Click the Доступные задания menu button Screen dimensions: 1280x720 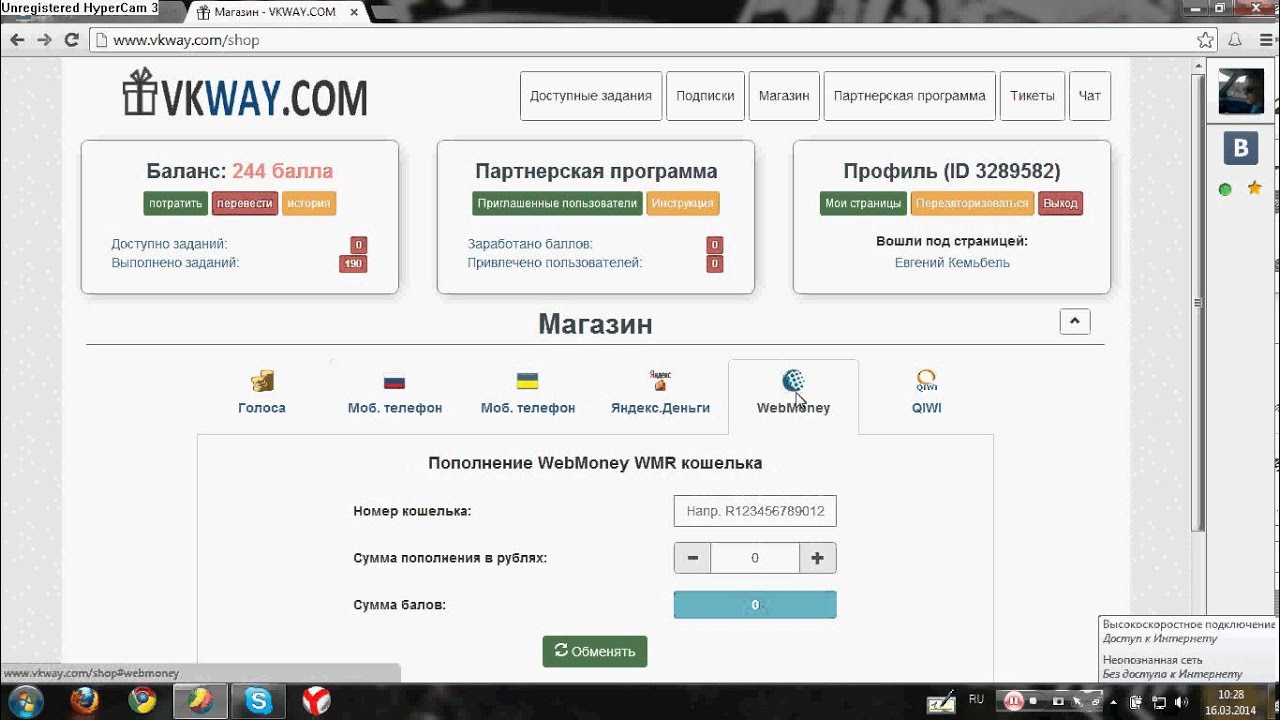pyautogui.click(x=591, y=96)
